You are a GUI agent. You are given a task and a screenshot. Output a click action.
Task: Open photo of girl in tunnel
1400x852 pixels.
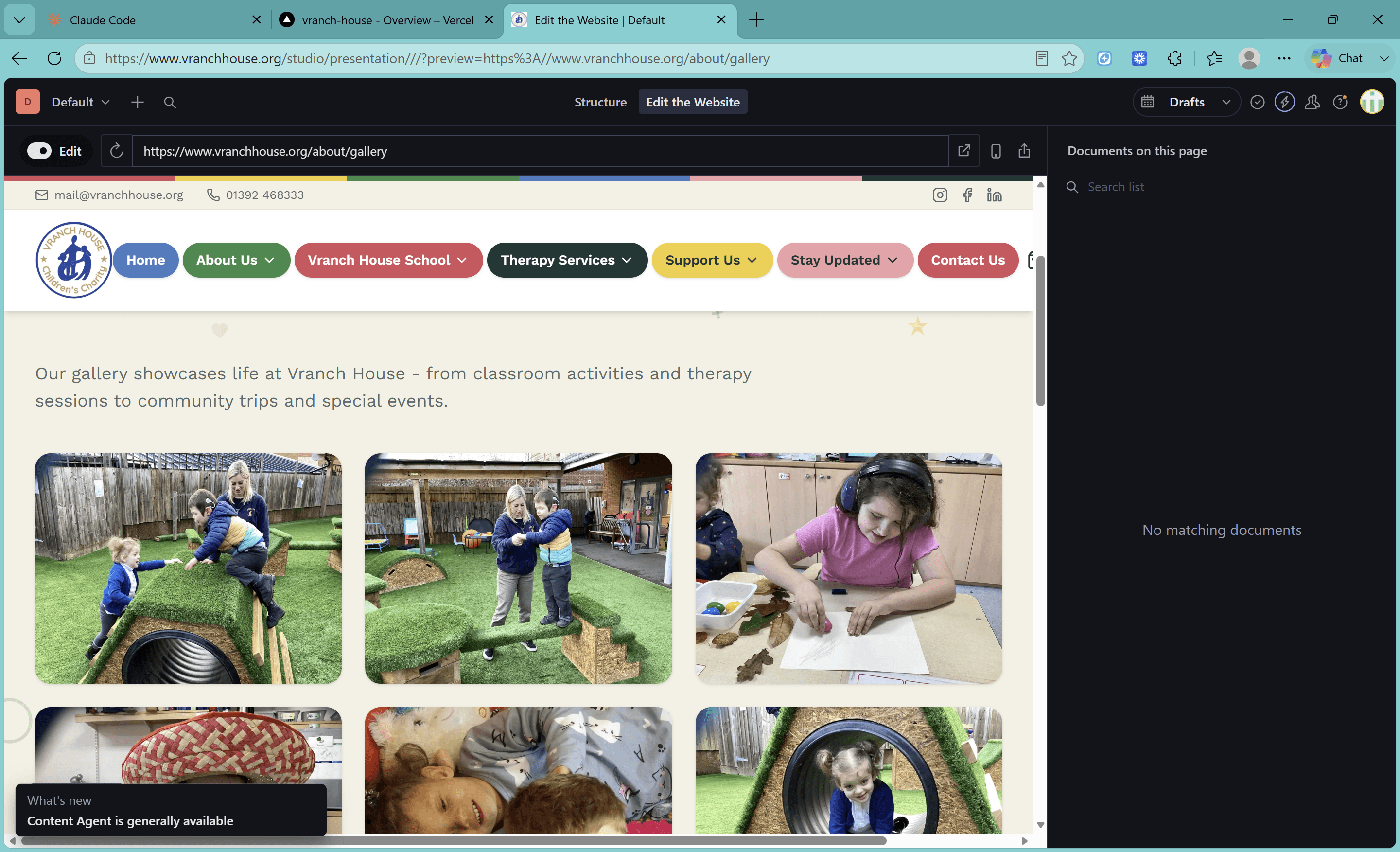tap(848, 770)
